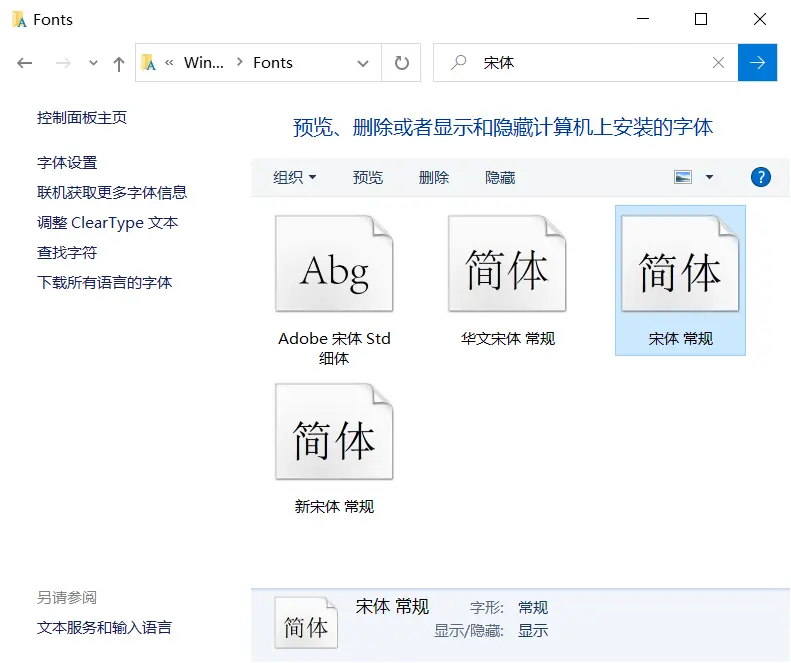Click the 新宋体 常规 file name
Viewport: 791px width, 663px height.
[334, 506]
